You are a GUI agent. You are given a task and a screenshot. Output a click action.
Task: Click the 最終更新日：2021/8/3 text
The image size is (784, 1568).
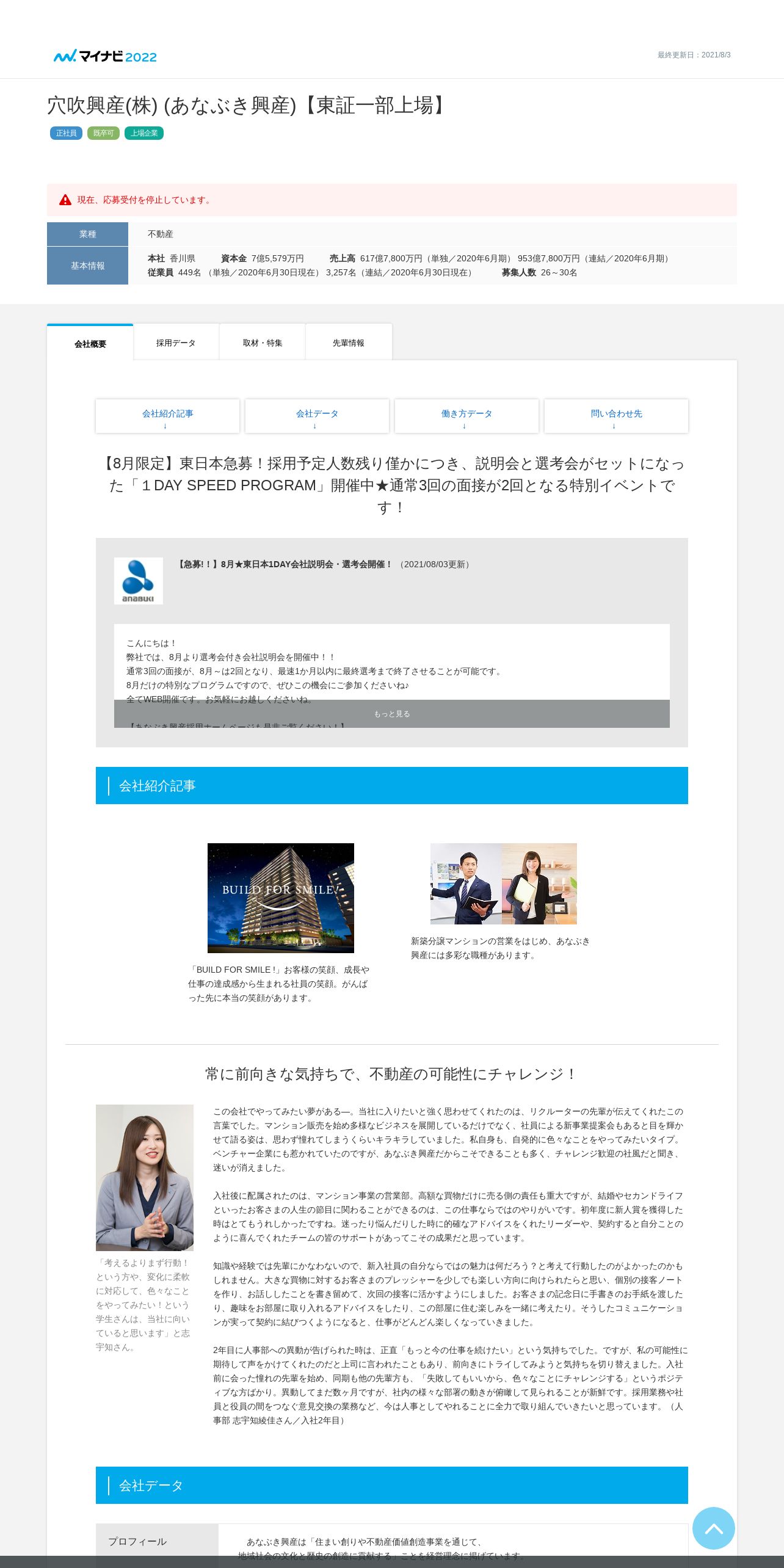694,55
